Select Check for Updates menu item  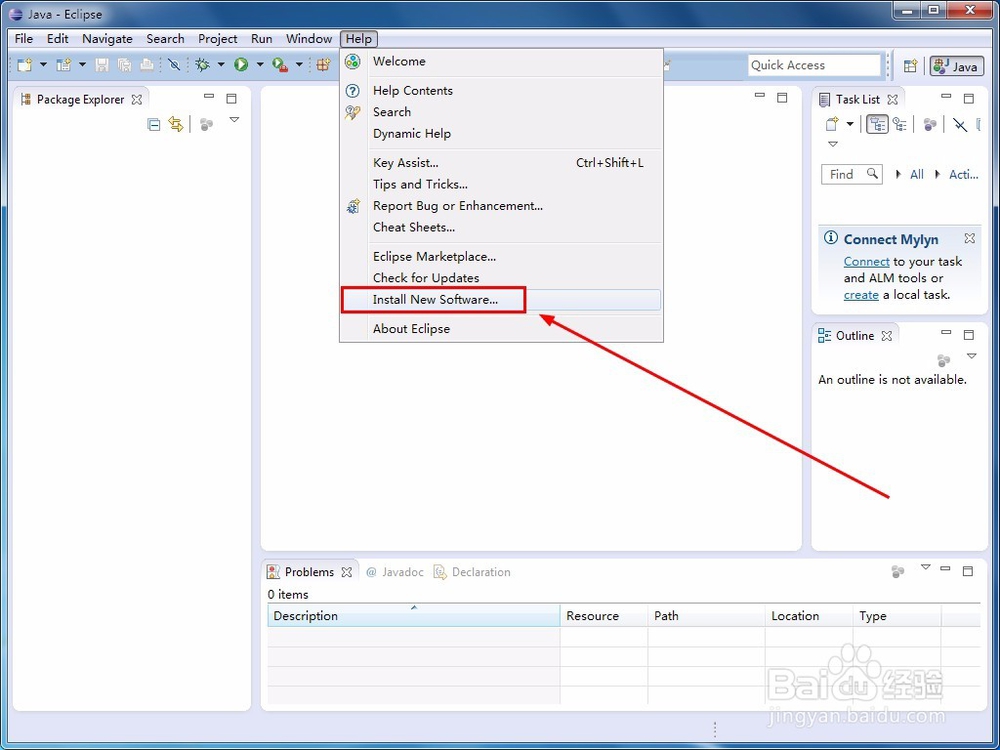click(x=501, y=278)
